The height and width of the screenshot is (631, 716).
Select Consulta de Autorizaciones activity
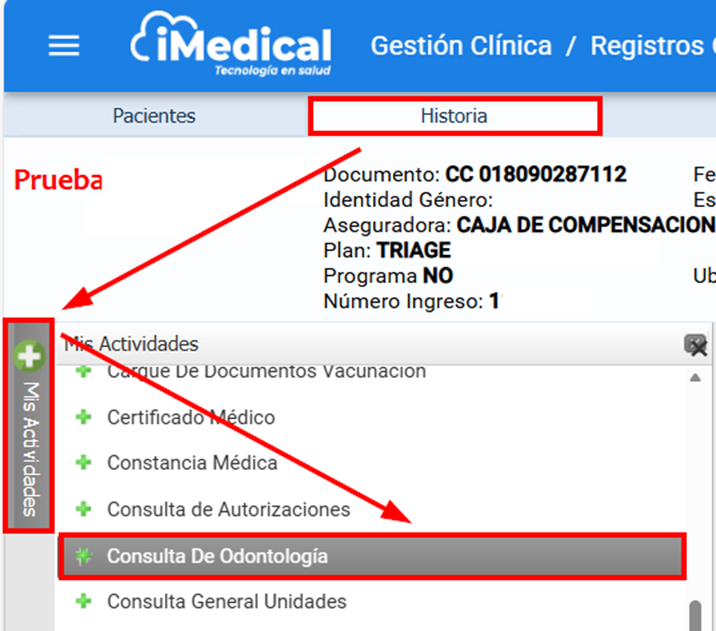(228, 509)
